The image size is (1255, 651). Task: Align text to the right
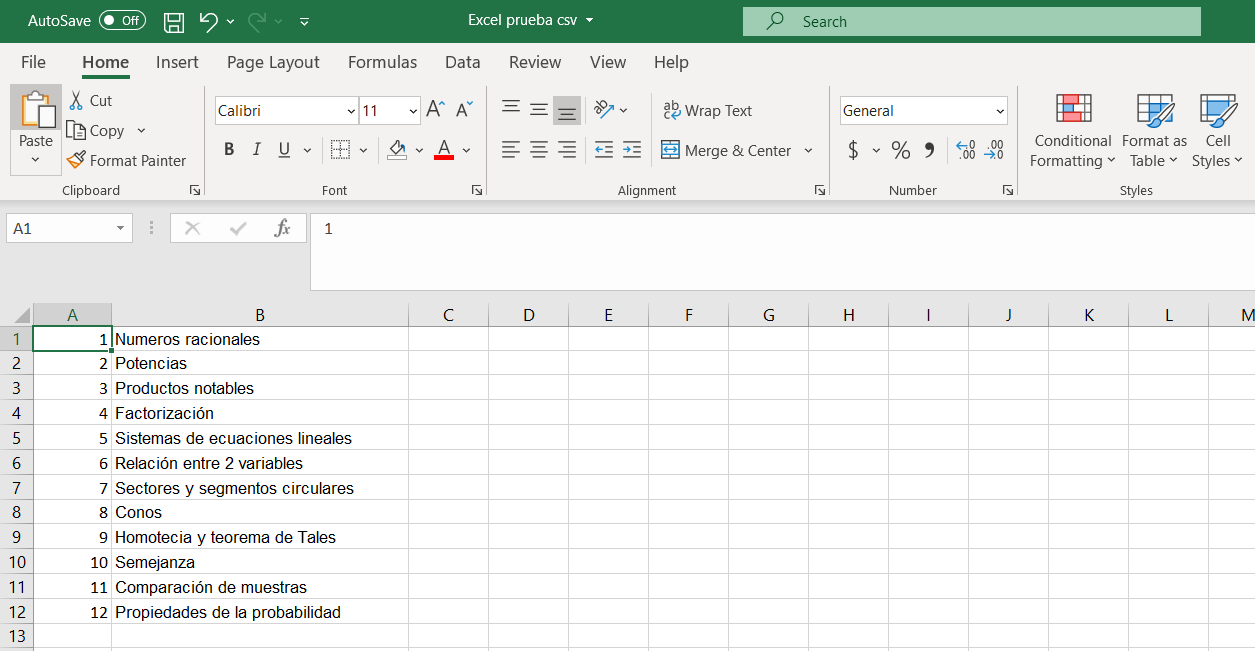(567, 150)
